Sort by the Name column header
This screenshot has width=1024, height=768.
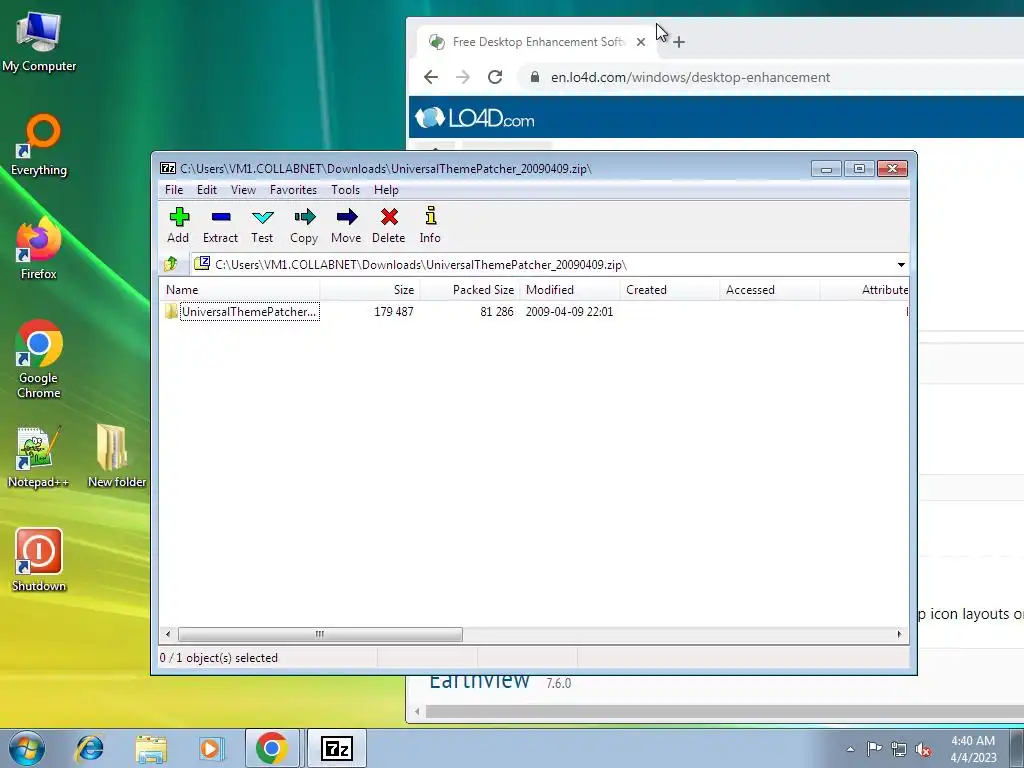(x=240, y=290)
